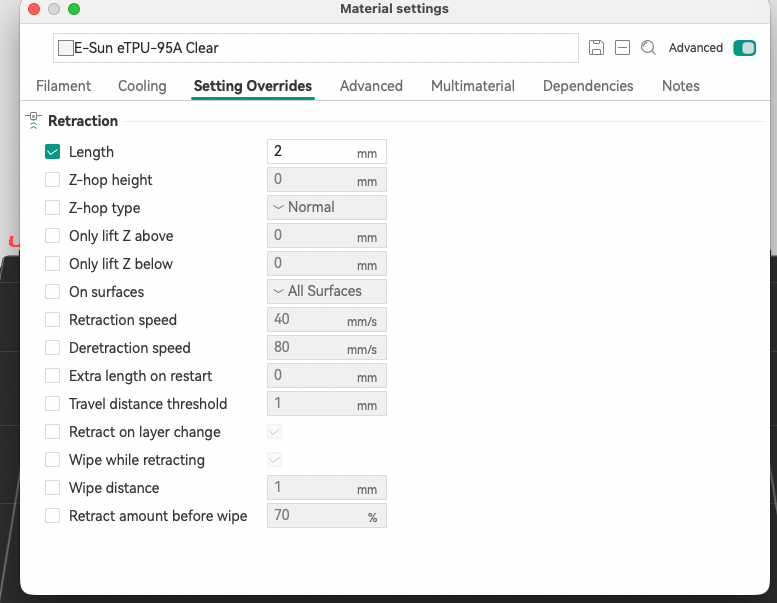Check the Only lift Z below checkbox
Image resolution: width=777 pixels, height=603 pixels.
click(52, 264)
